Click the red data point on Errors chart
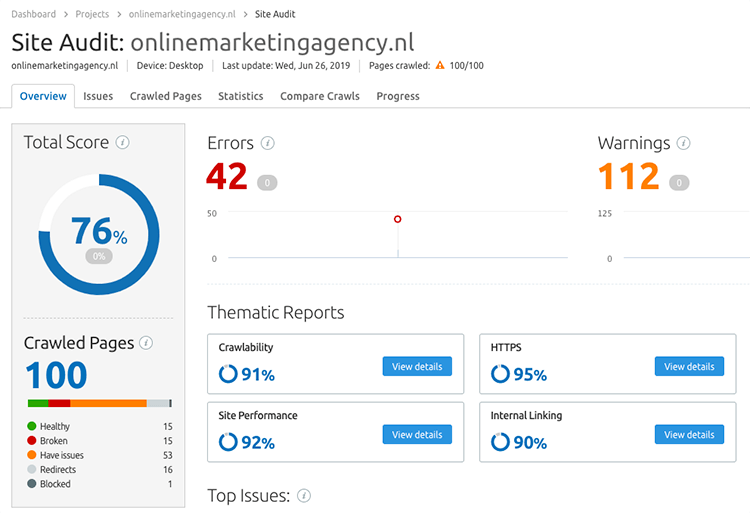 tap(397, 219)
